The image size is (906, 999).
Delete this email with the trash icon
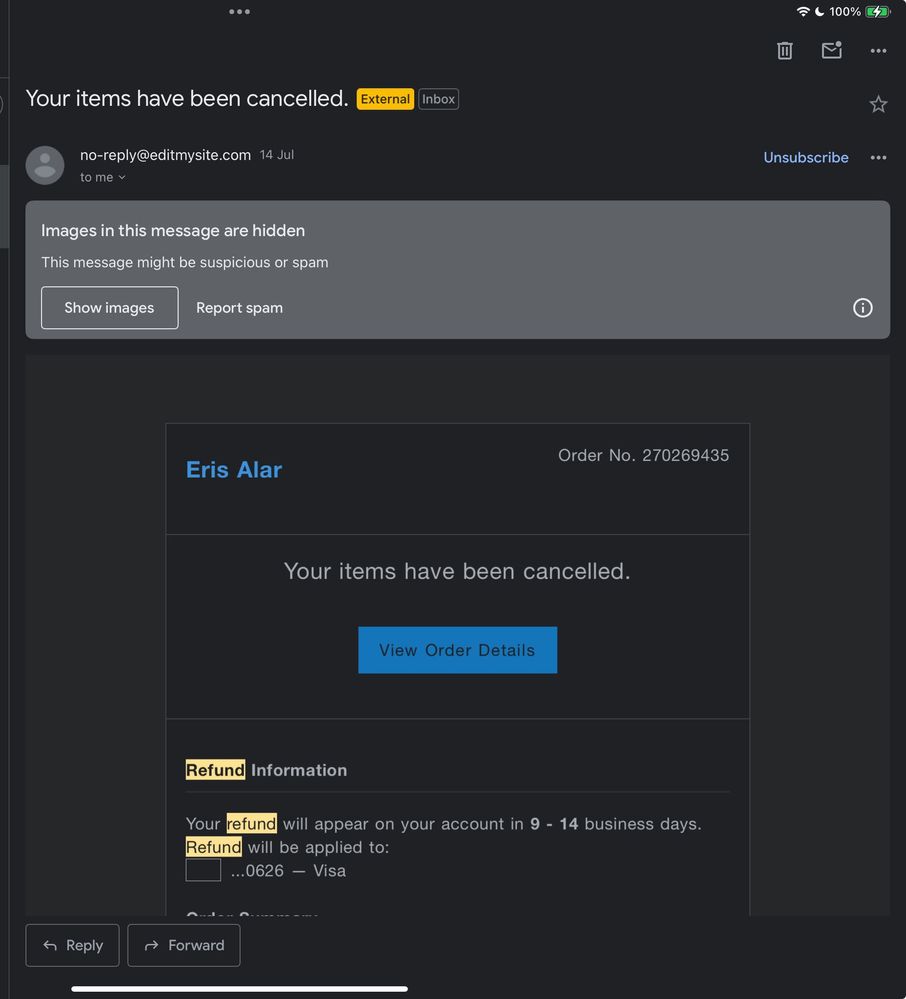[x=785, y=51]
